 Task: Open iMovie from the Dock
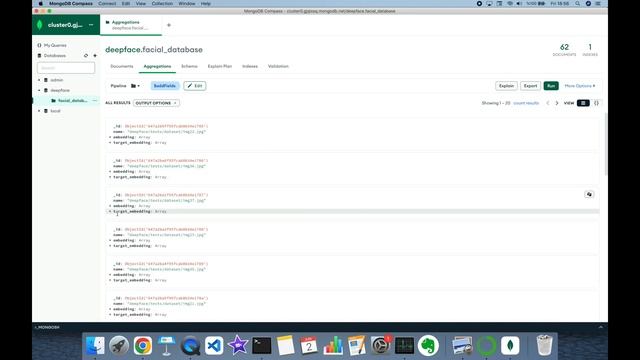point(238,346)
